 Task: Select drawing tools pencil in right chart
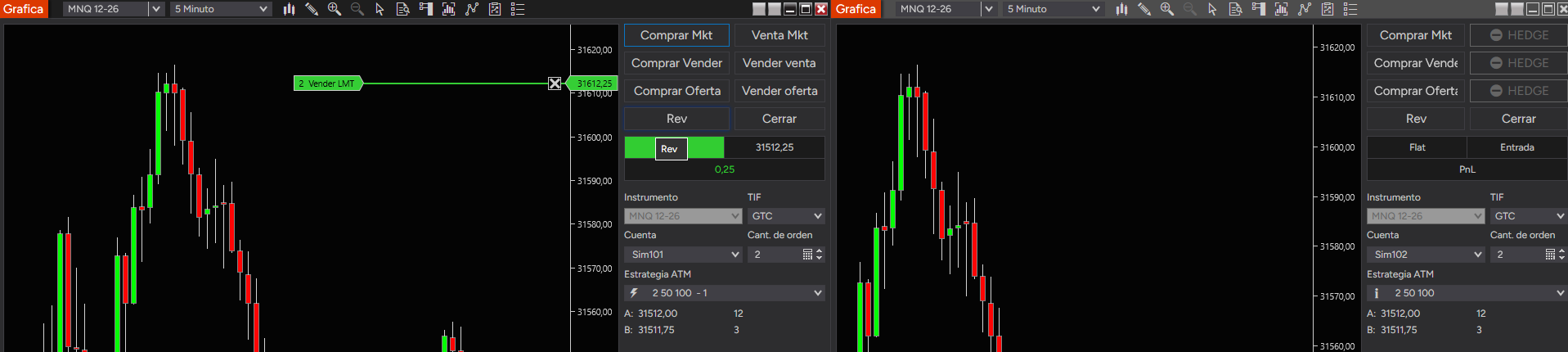[1144, 9]
